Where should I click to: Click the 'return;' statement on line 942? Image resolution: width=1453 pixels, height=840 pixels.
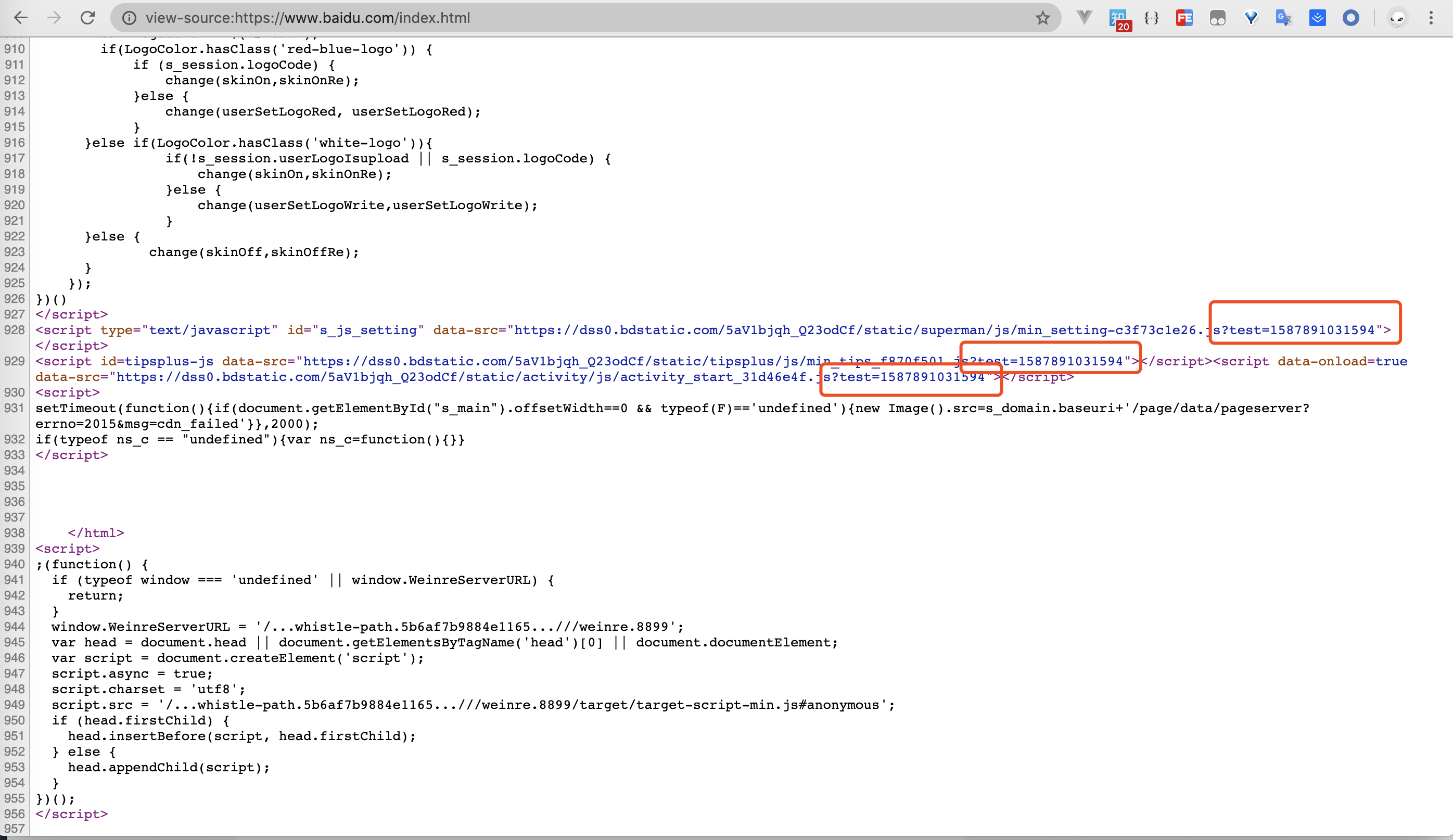[96, 595]
